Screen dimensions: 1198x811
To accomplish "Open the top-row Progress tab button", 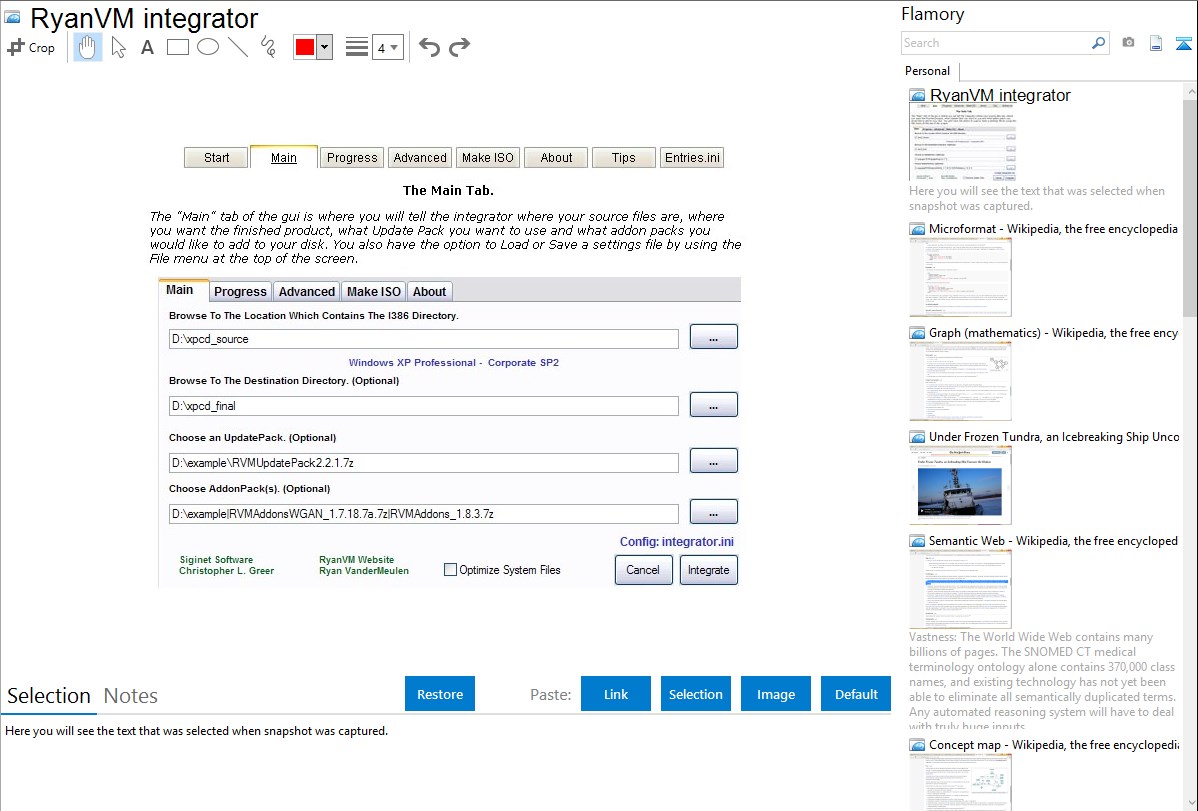I will [352, 157].
